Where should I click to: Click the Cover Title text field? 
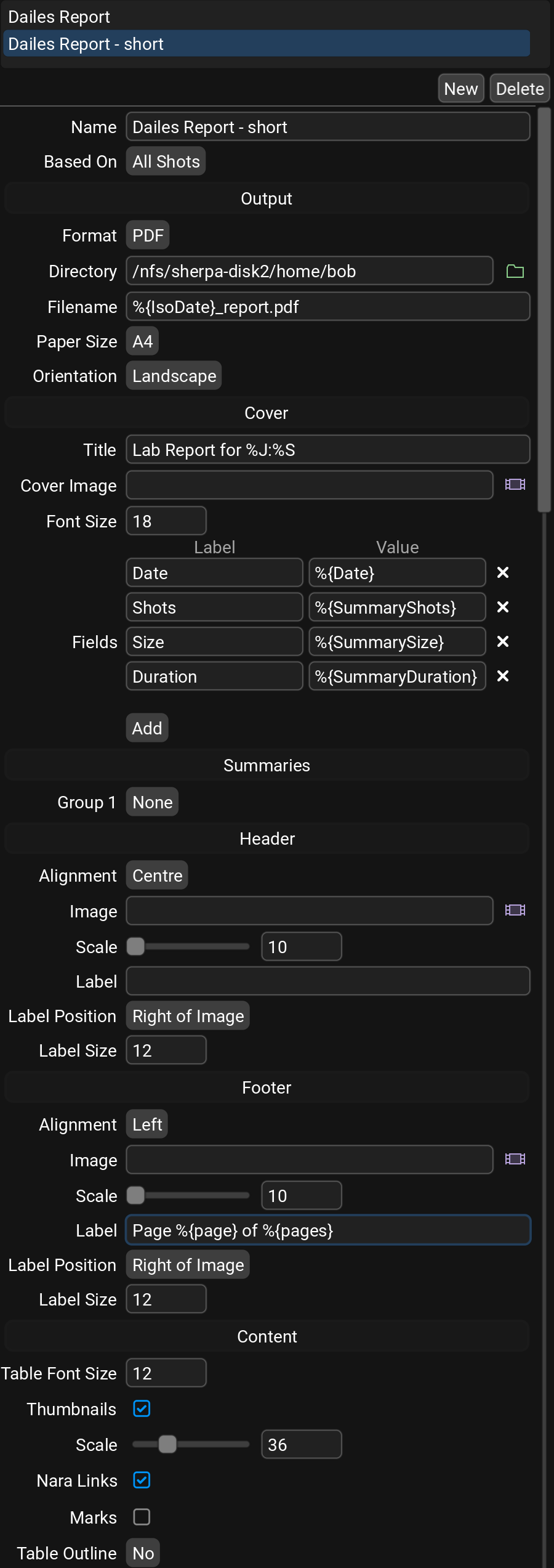[x=327, y=450]
